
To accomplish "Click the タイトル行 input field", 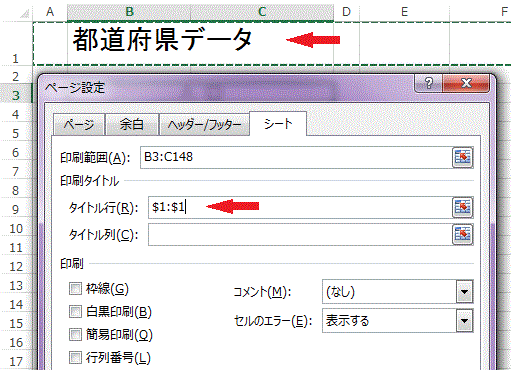I will click(x=300, y=207).
